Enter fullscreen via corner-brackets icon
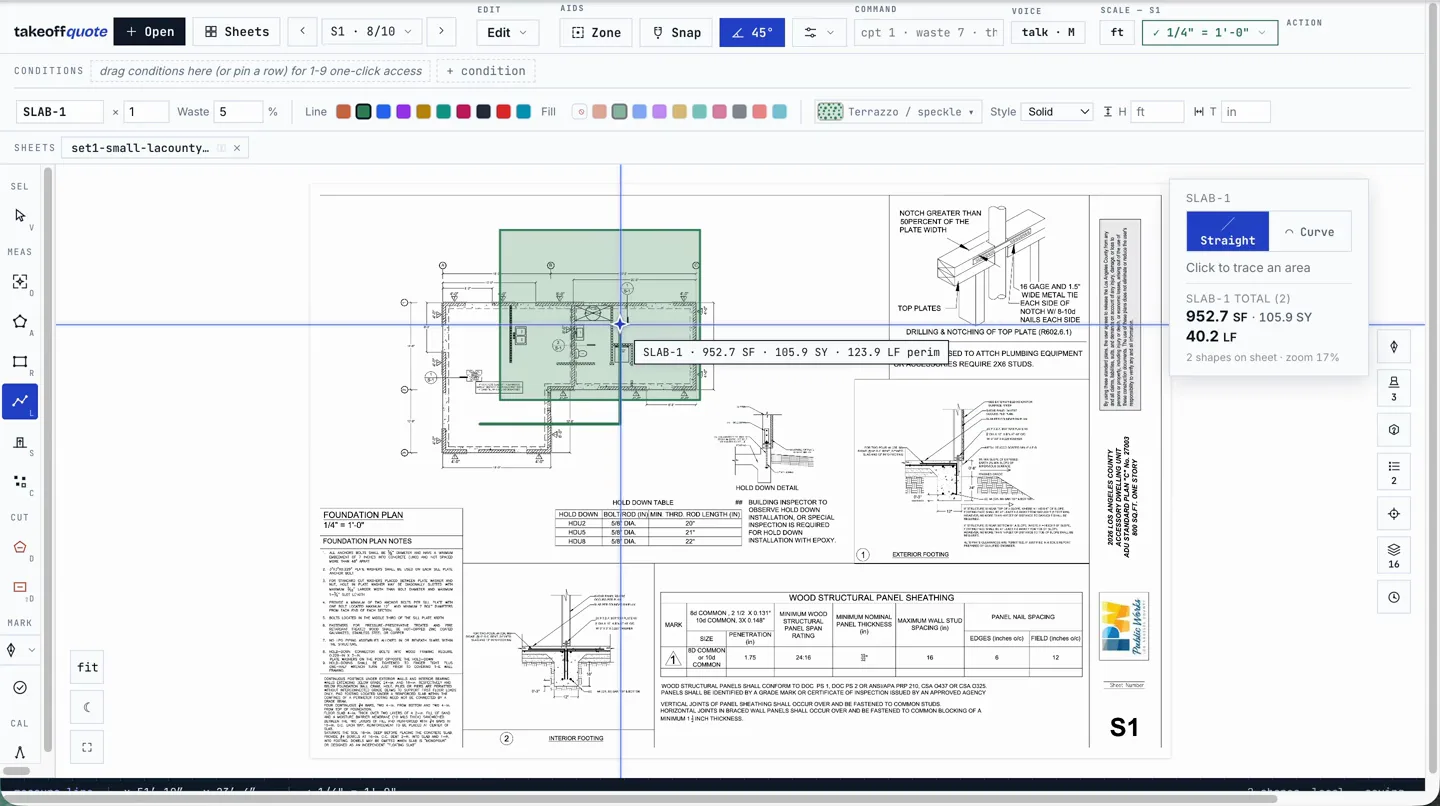The image size is (1440, 806). click(87, 747)
